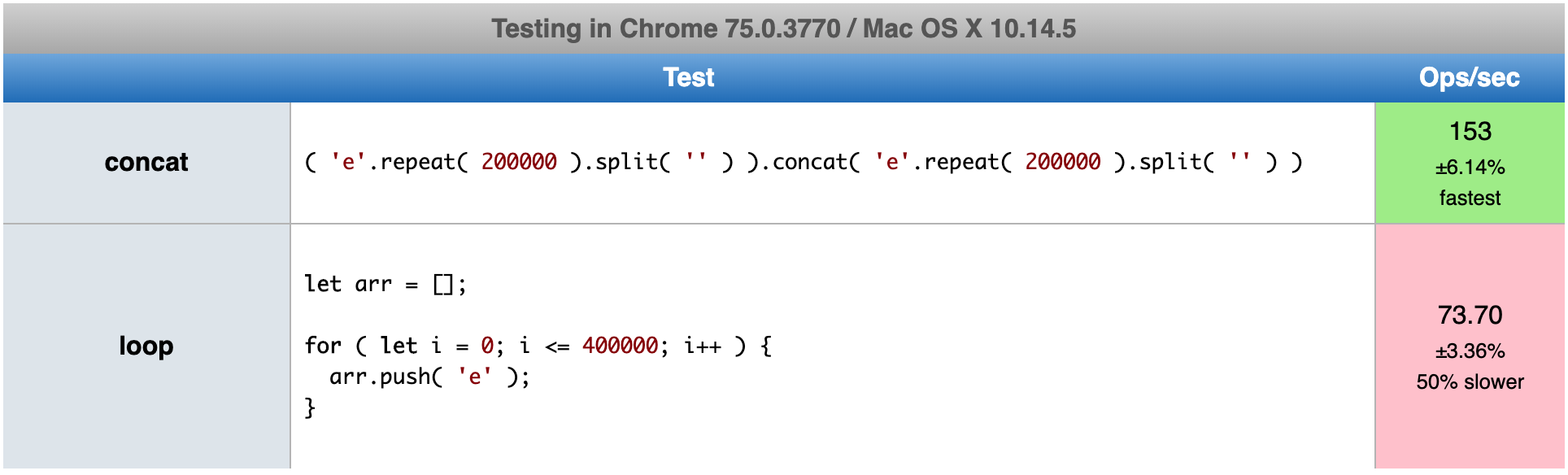This screenshot has width=1568, height=475.
Task: Click the '153' ops/sec result
Action: pyautogui.click(x=1470, y=131)
